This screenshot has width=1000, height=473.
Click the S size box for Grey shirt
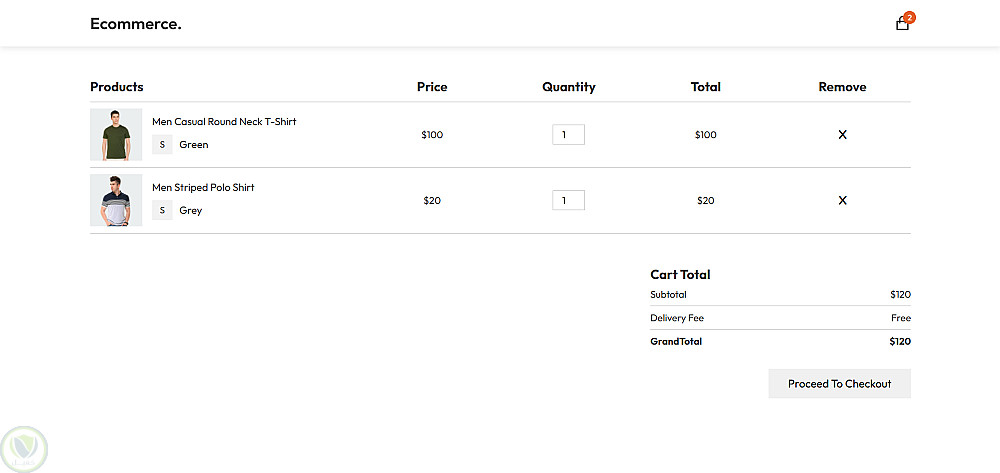(162, 210)
